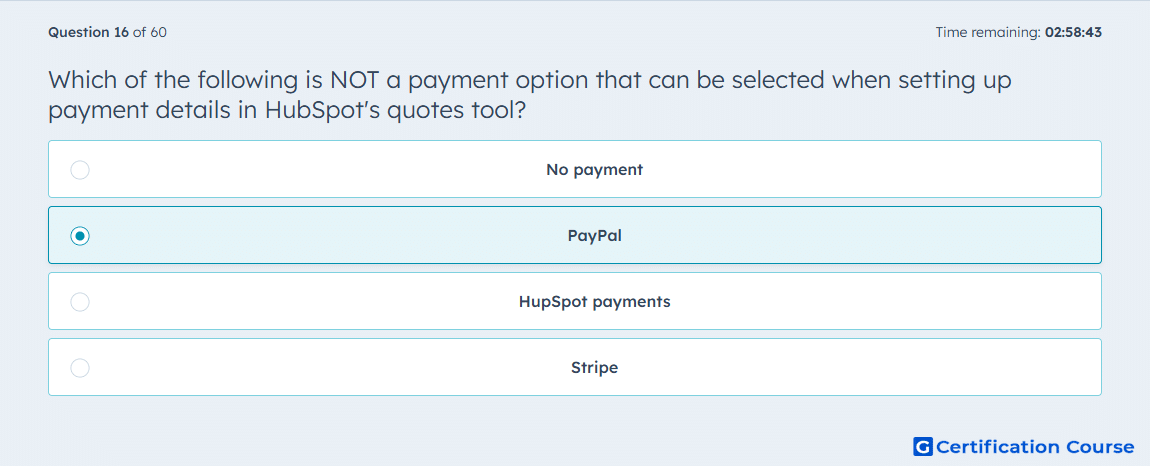Click the 02:58:43 countdown timer
This screenshot has height=466, width=1150.
tap(1072, 32)
